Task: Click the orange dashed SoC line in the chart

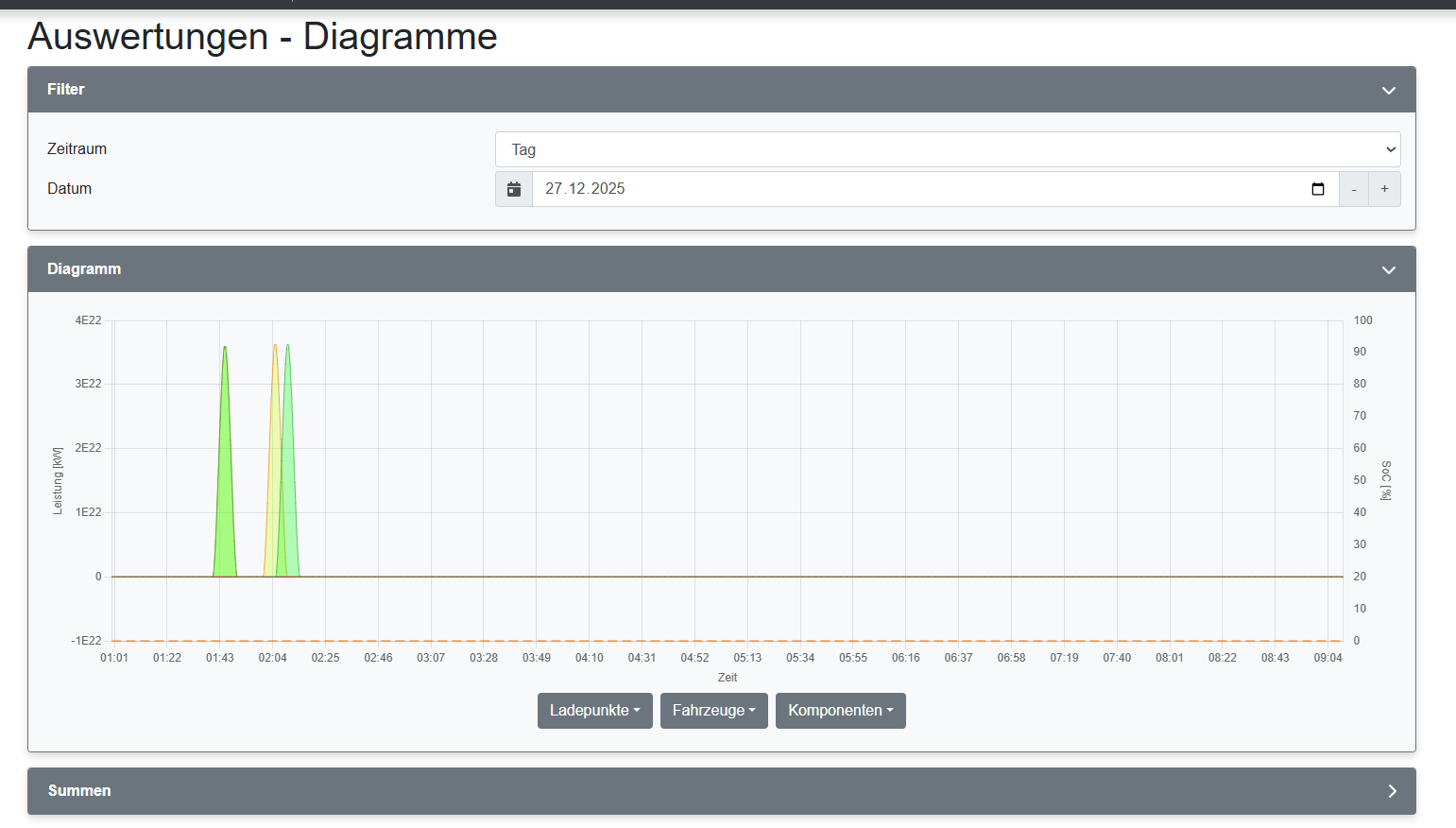Action: [x=756, y=639]
